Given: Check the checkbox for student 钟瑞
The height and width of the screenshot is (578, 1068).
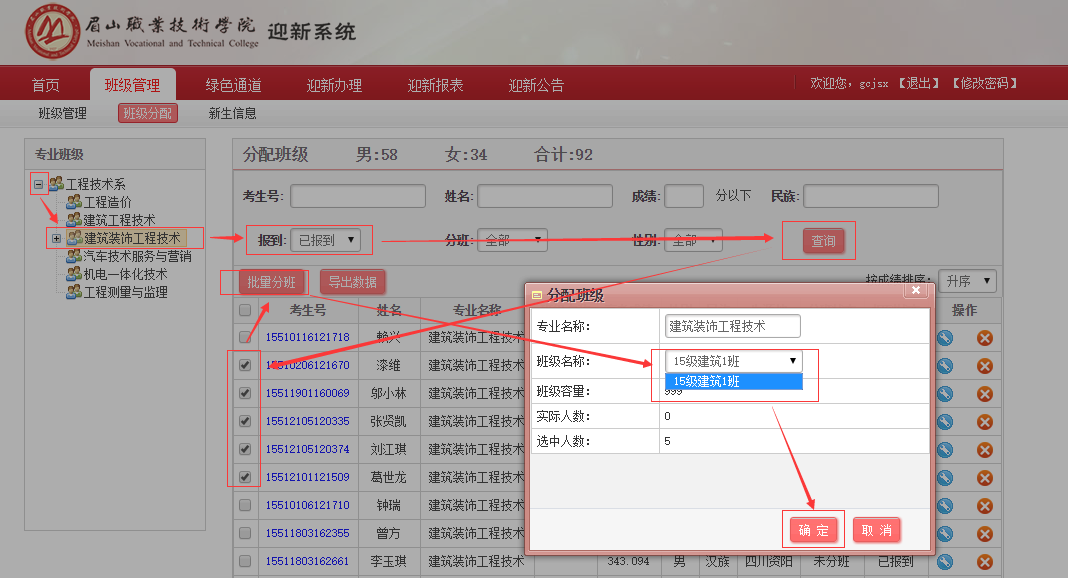Looking at the screenshot, I should tap(245, 506).
